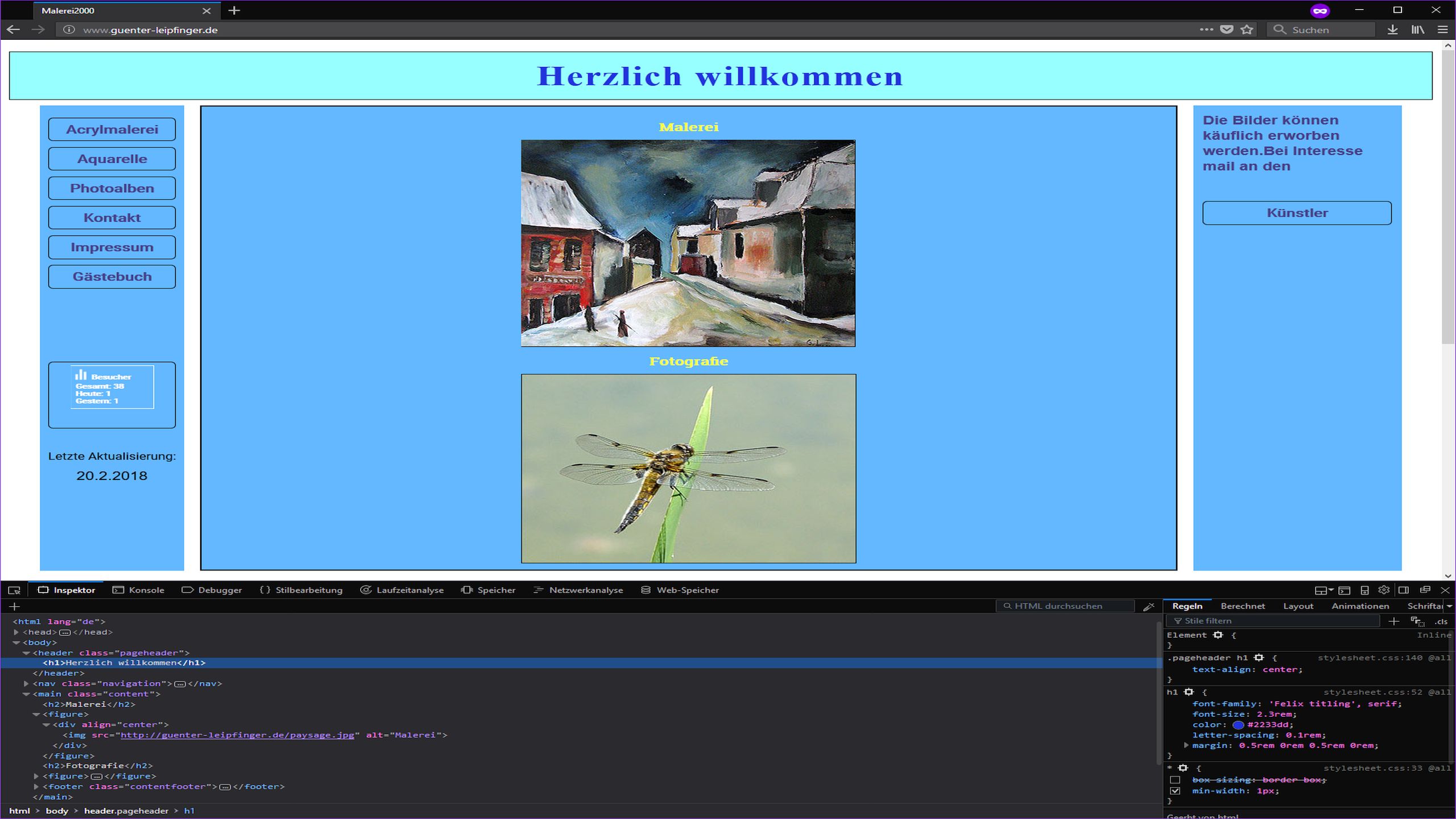Toggle responsive design mode icon
The image size is (1456, 819).
(x=1364, y=590)
